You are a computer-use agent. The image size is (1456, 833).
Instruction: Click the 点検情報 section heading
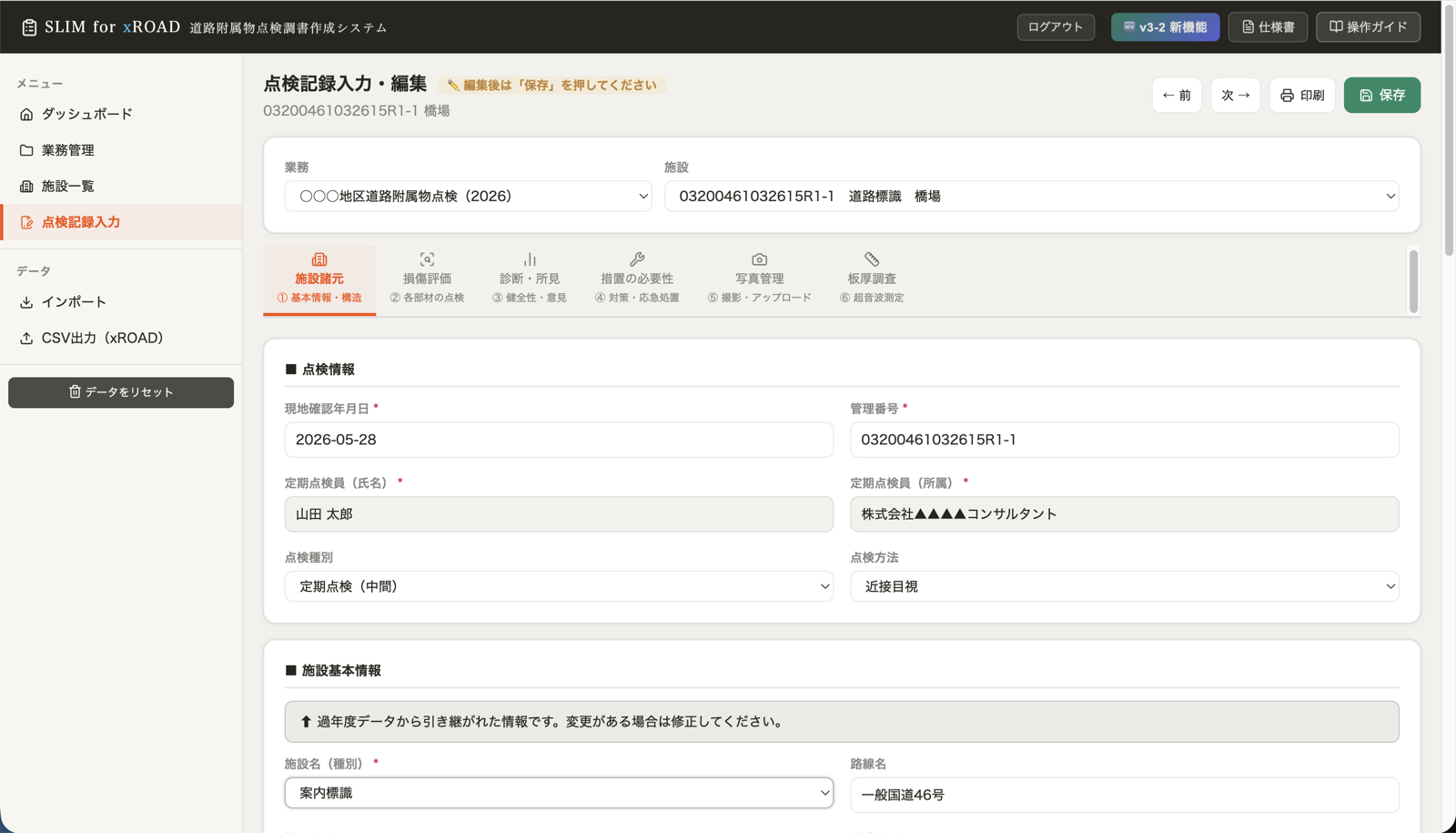point(320,370)
